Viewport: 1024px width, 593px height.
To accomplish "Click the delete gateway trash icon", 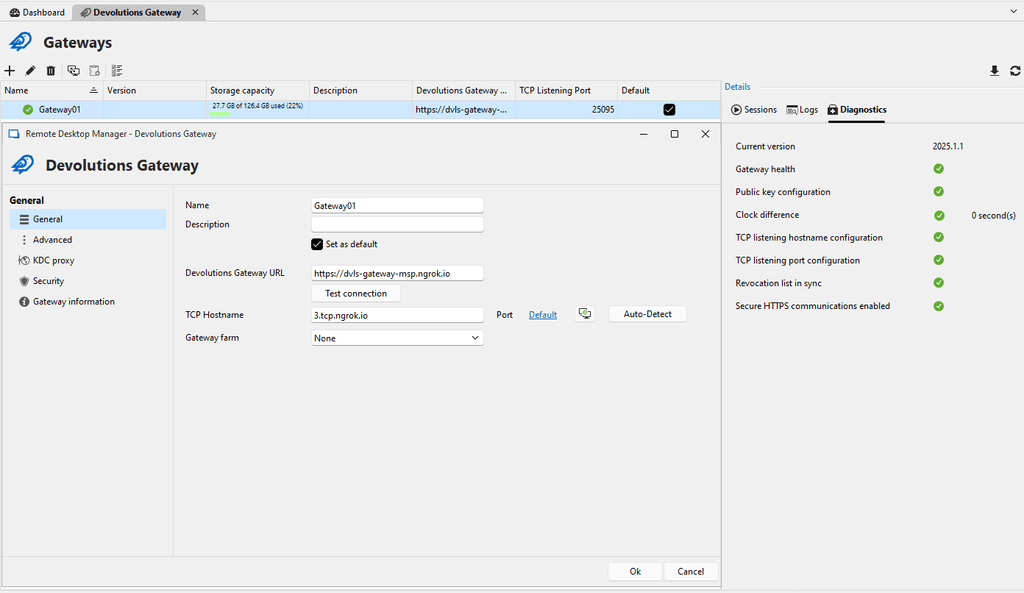I will point(51,71).
